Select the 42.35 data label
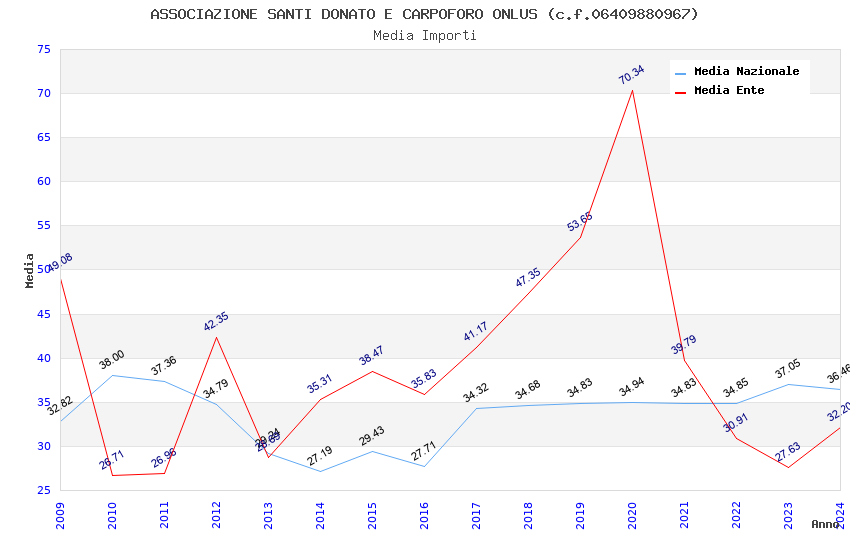Viewport: 850px width, 550px height. (x=216, y=321)
